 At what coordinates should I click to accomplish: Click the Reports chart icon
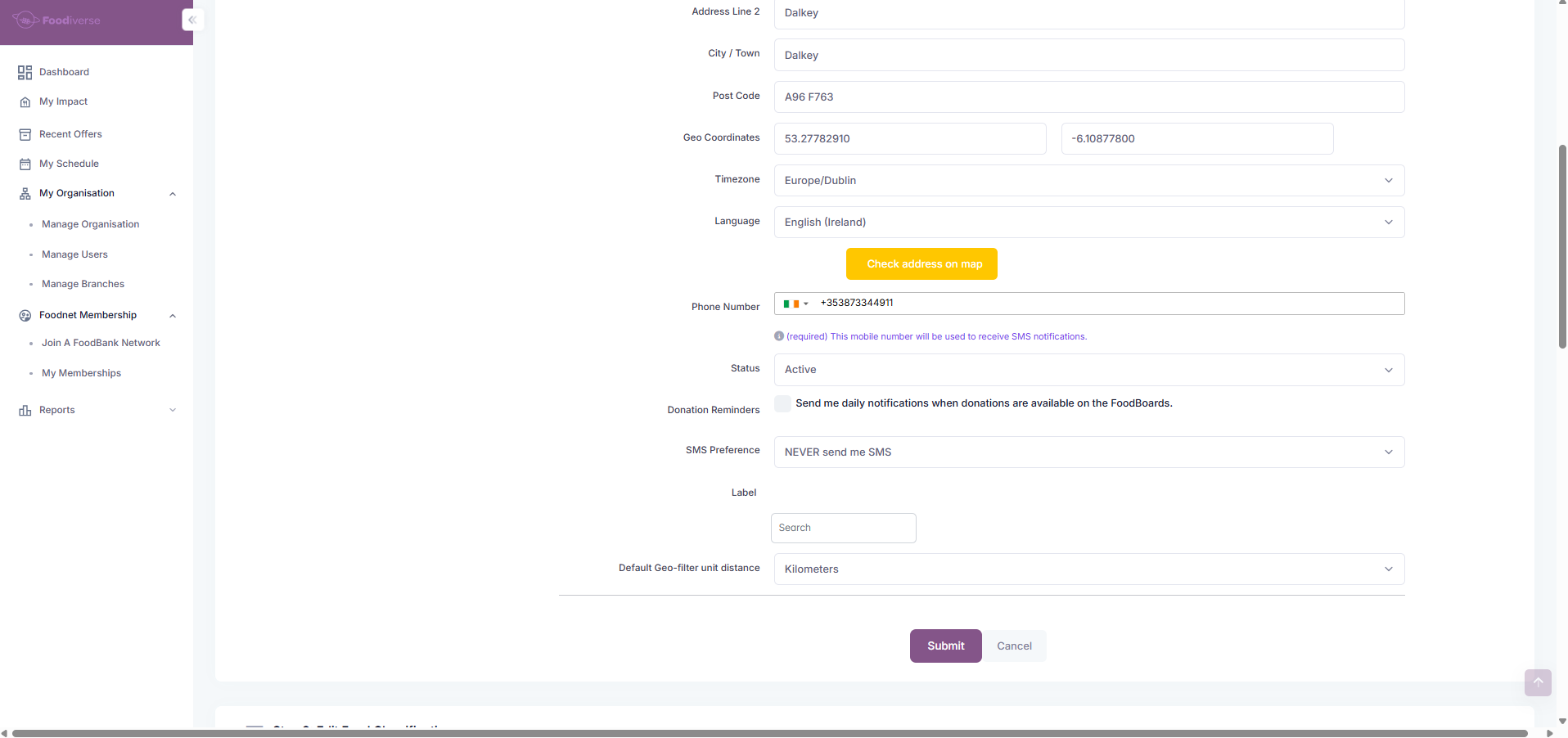[25, 411]
